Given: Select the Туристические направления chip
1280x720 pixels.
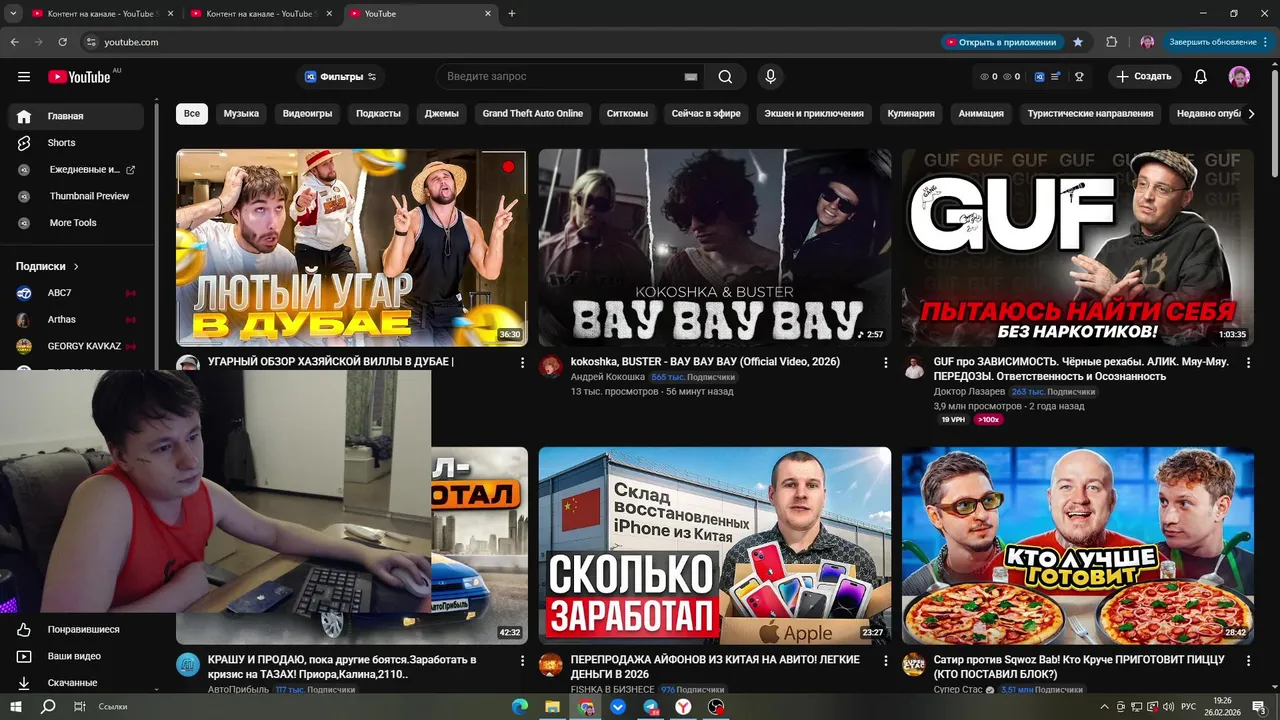Looking at the screenshot, I should tap(1090, 114).
